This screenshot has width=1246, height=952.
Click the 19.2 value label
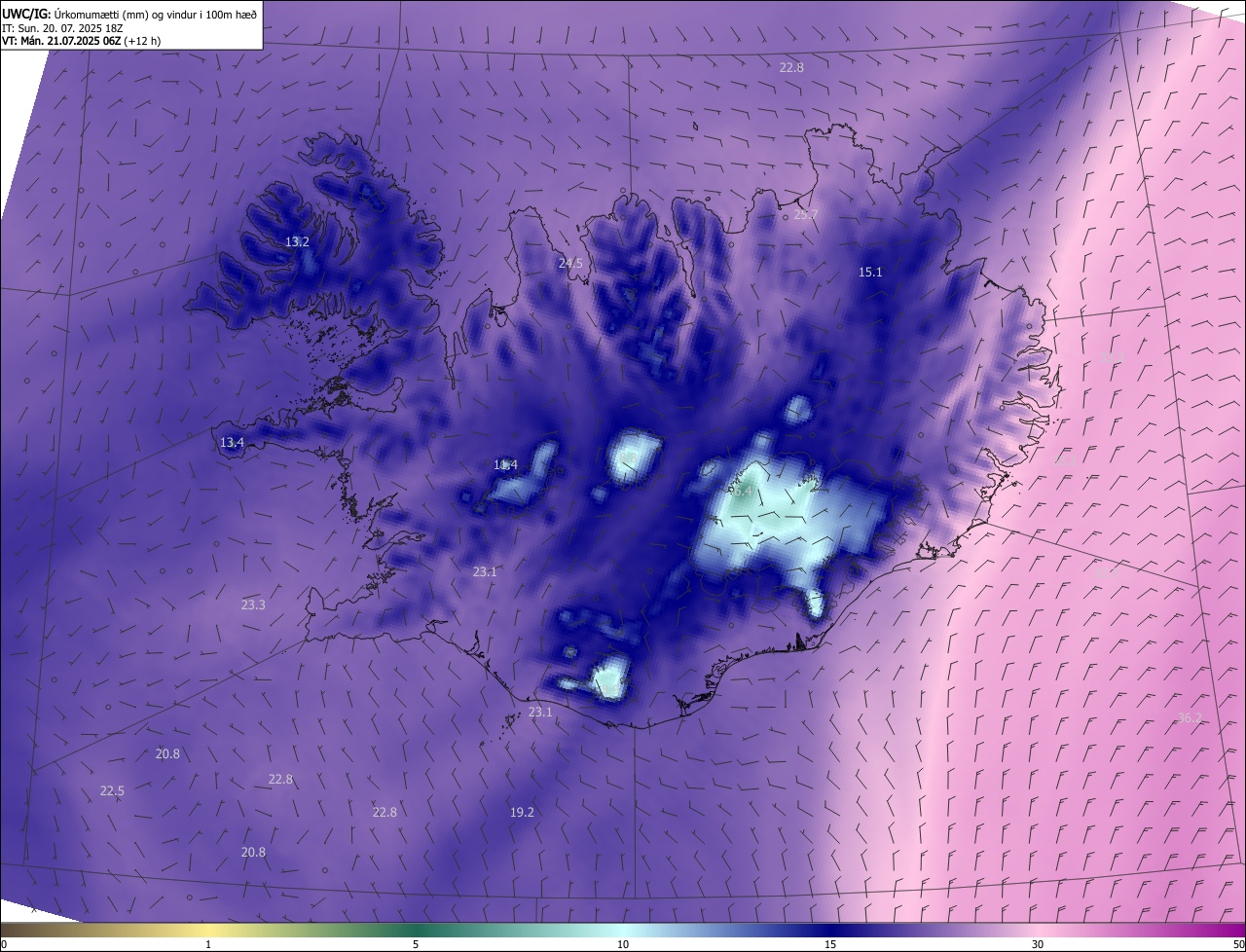pyautogui.click(x=522, y=812)
